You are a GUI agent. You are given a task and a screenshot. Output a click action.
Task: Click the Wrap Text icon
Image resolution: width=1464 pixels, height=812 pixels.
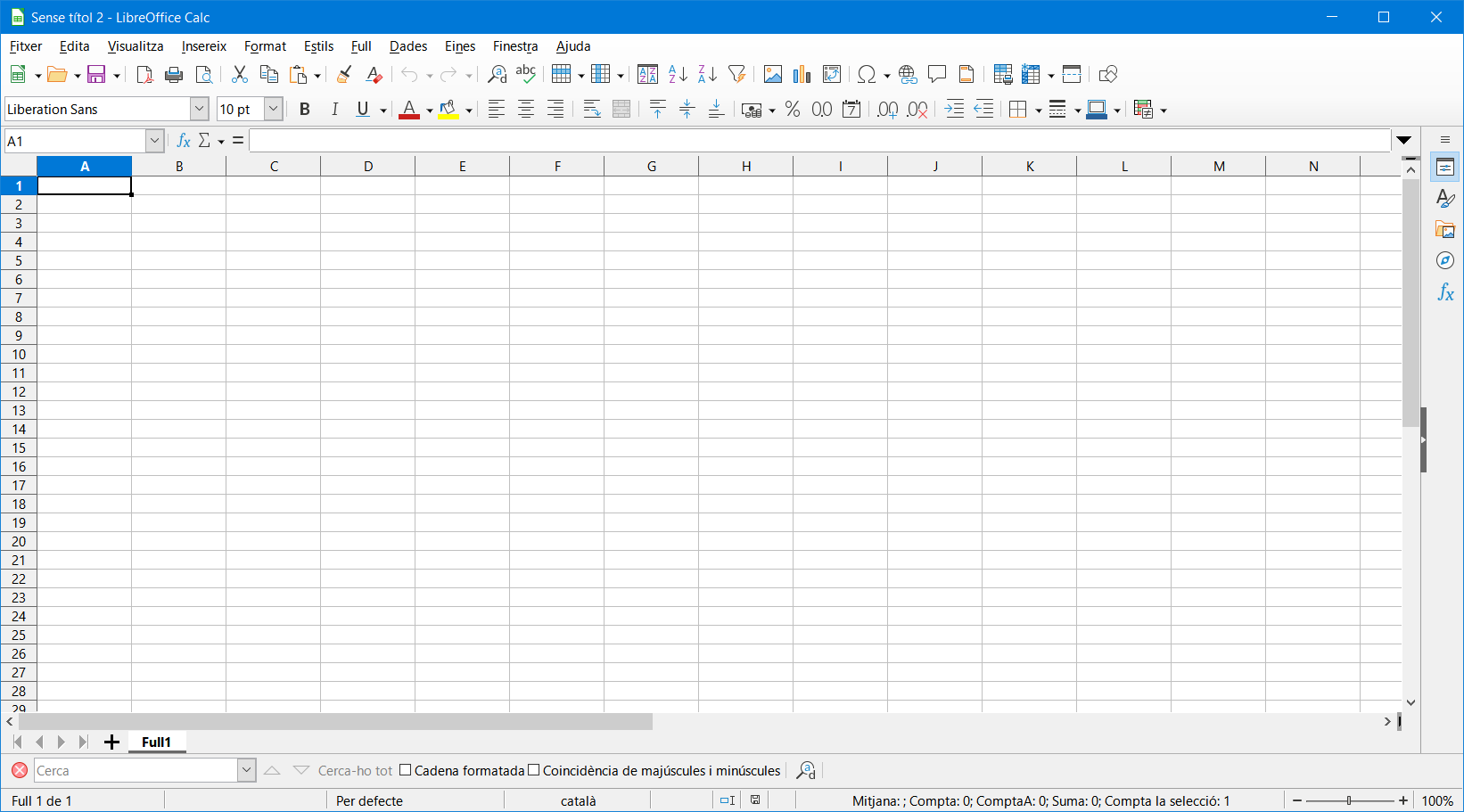tap(591, 110)
